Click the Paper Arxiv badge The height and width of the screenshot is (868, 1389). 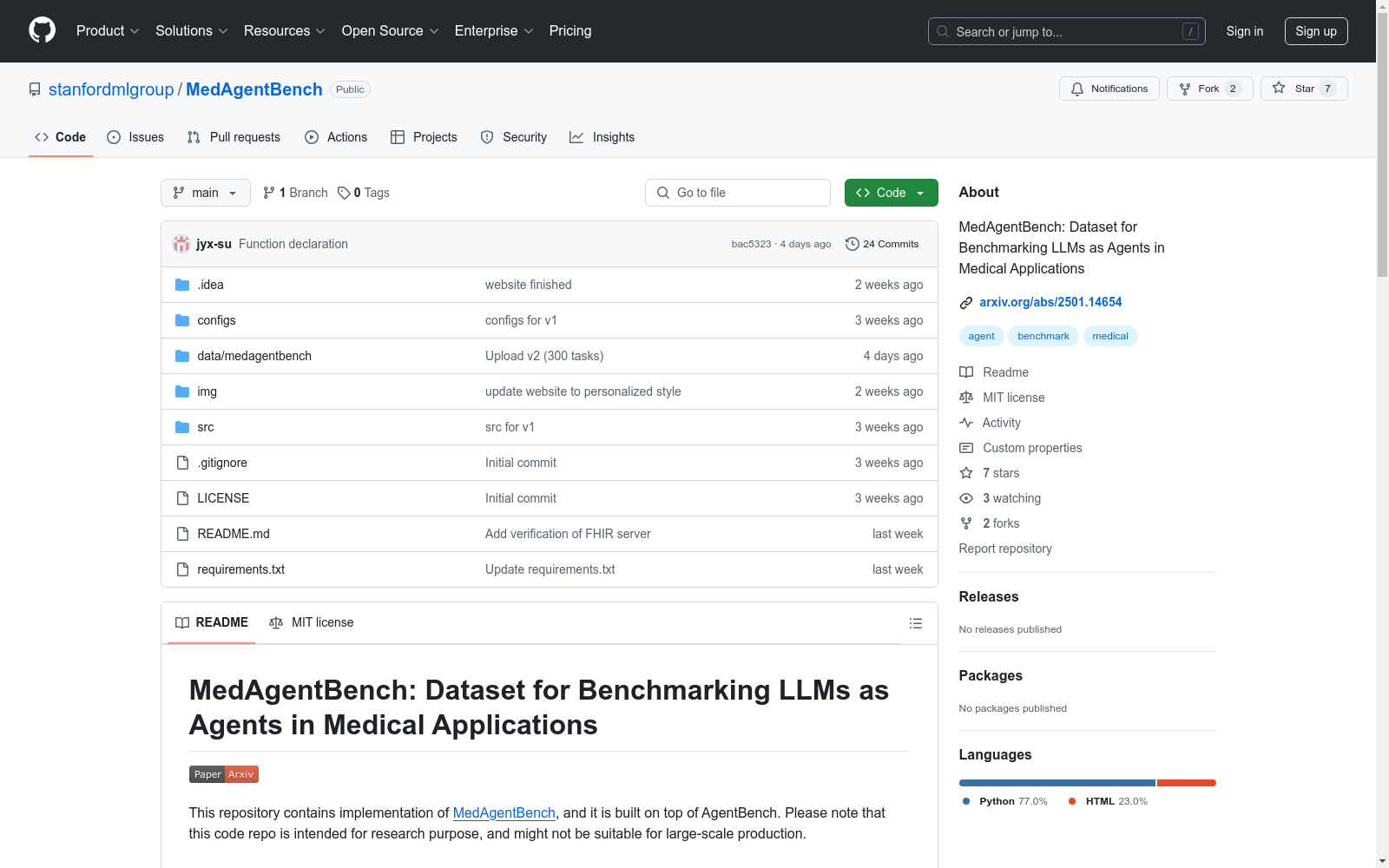[x=224, y=774]
